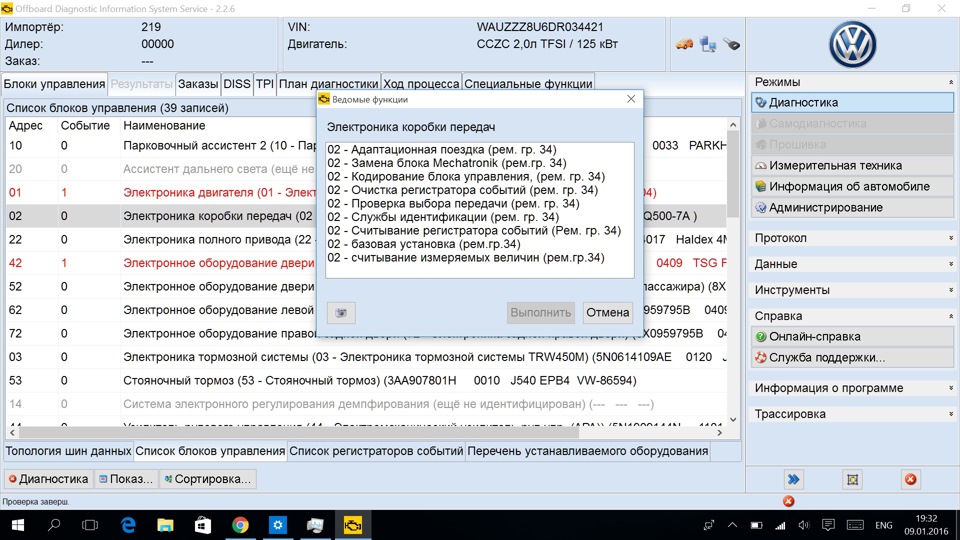960x540 pixels.
Task: Click the diagnostic cable icon in header
Action: coord(731,44)
